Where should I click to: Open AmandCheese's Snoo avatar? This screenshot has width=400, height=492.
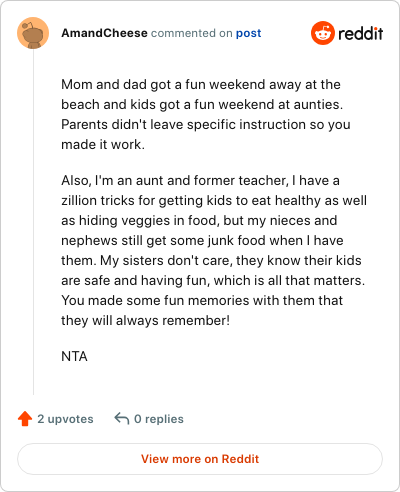(33, 33)
